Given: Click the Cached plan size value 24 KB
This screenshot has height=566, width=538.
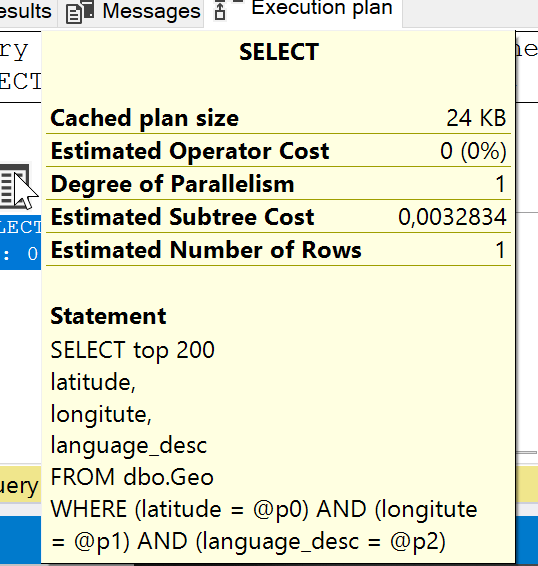Looking at the screenshot, I should coord(476,118).
